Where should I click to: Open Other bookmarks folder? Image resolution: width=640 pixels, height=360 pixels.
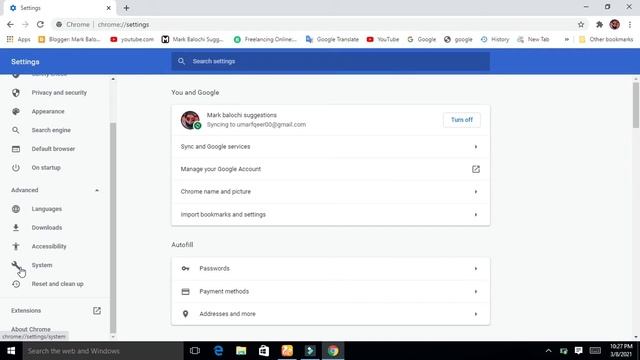click(606, 39)
